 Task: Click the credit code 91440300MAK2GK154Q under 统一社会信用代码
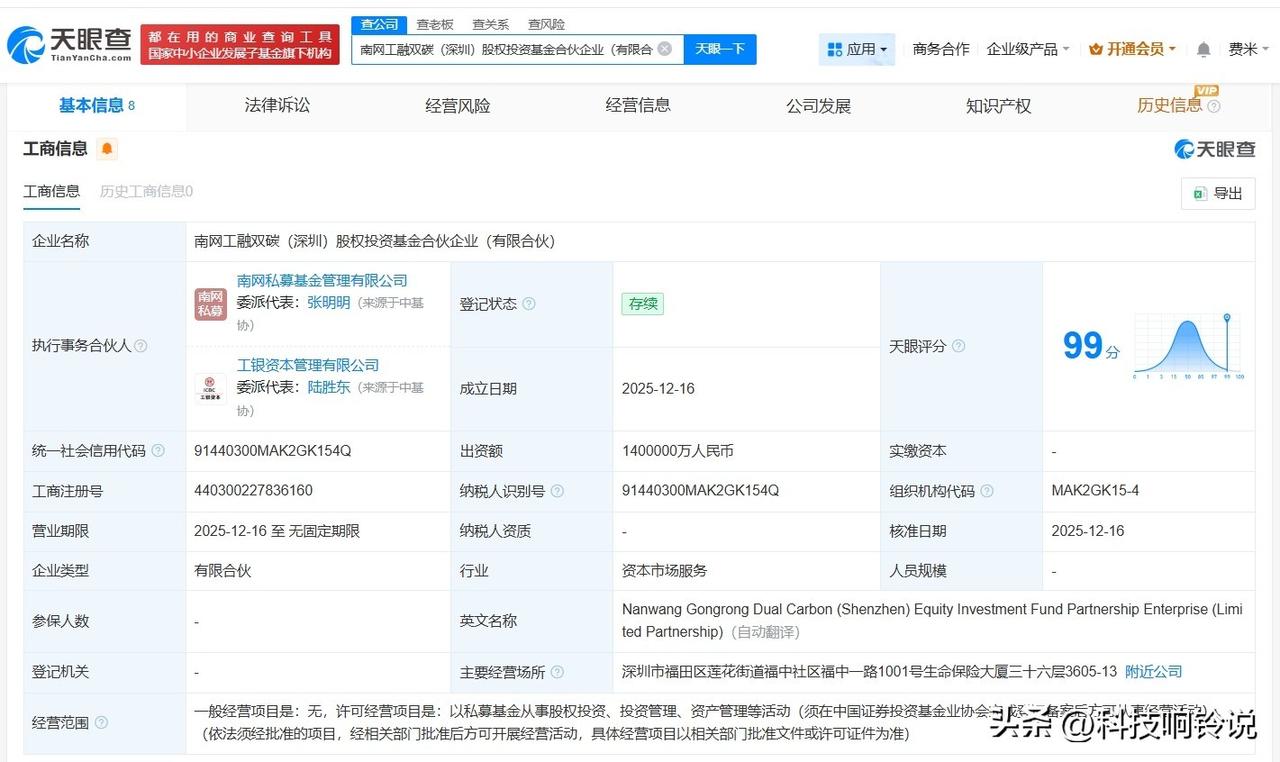pos(273,451)
